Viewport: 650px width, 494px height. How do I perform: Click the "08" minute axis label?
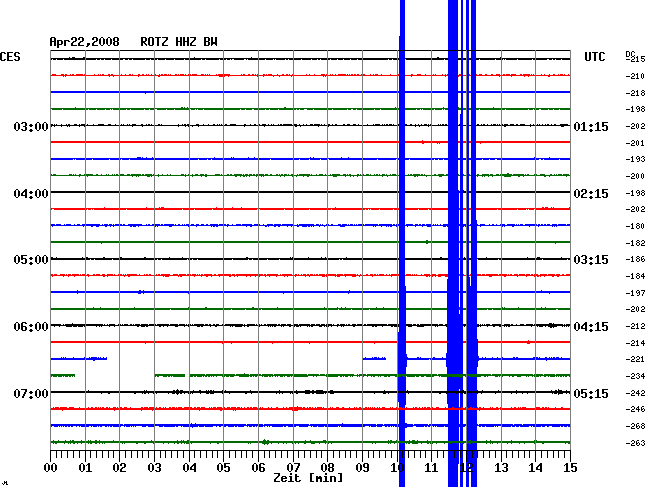pyautogui.click(x=327, y=468)
